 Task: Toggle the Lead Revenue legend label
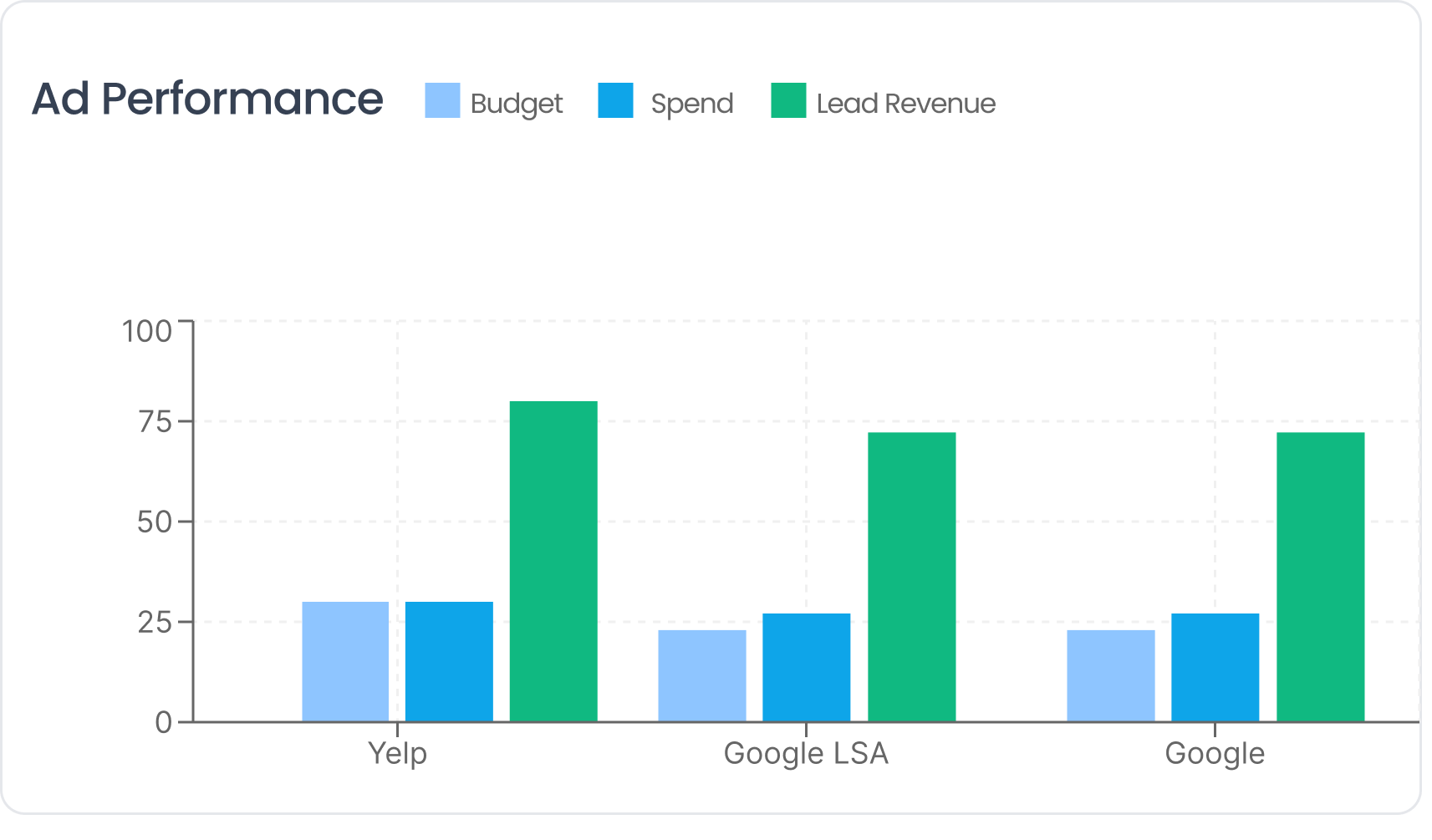coord(905,104)
